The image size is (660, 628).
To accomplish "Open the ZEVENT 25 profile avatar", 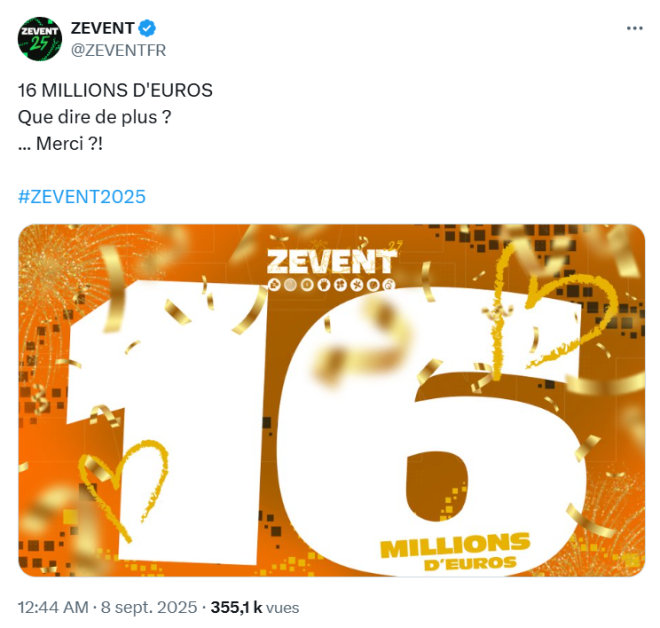I will click(40, 39).
